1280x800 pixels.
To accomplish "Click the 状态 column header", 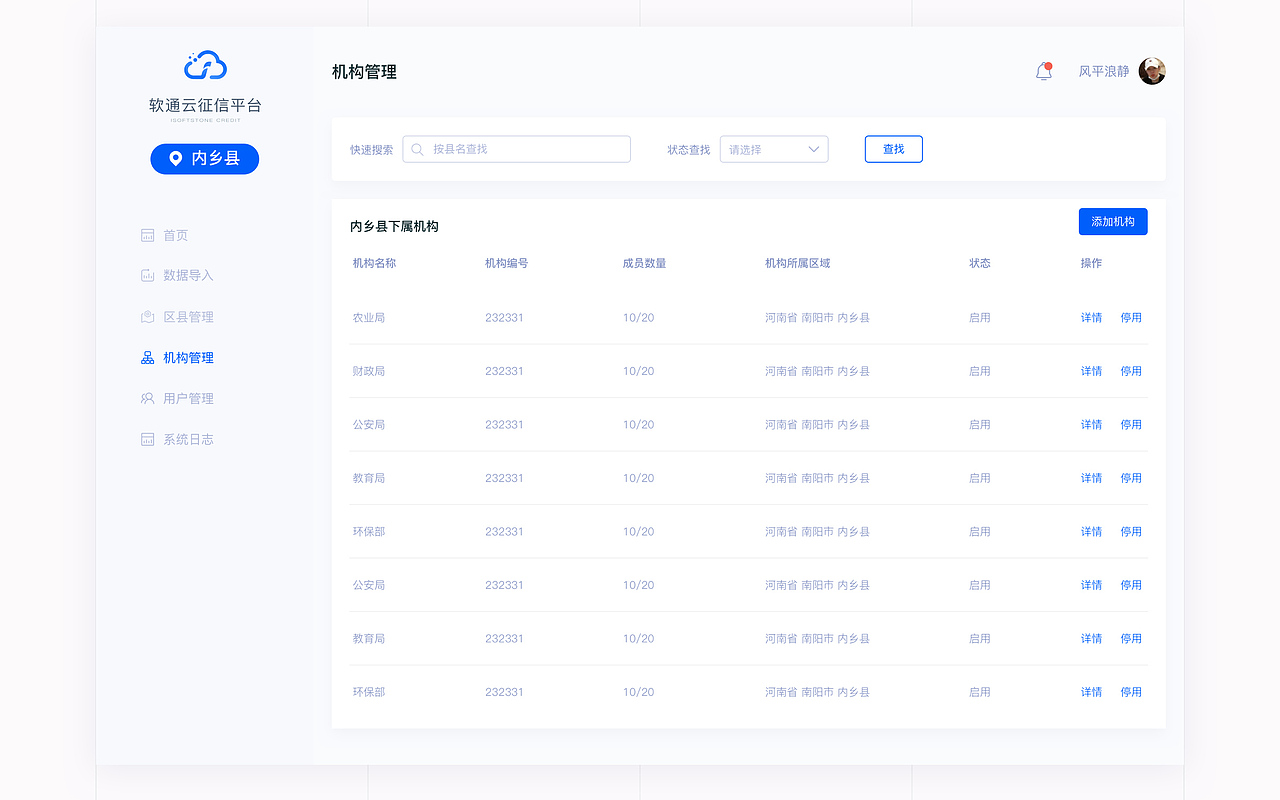I will [x=980, y=263].
